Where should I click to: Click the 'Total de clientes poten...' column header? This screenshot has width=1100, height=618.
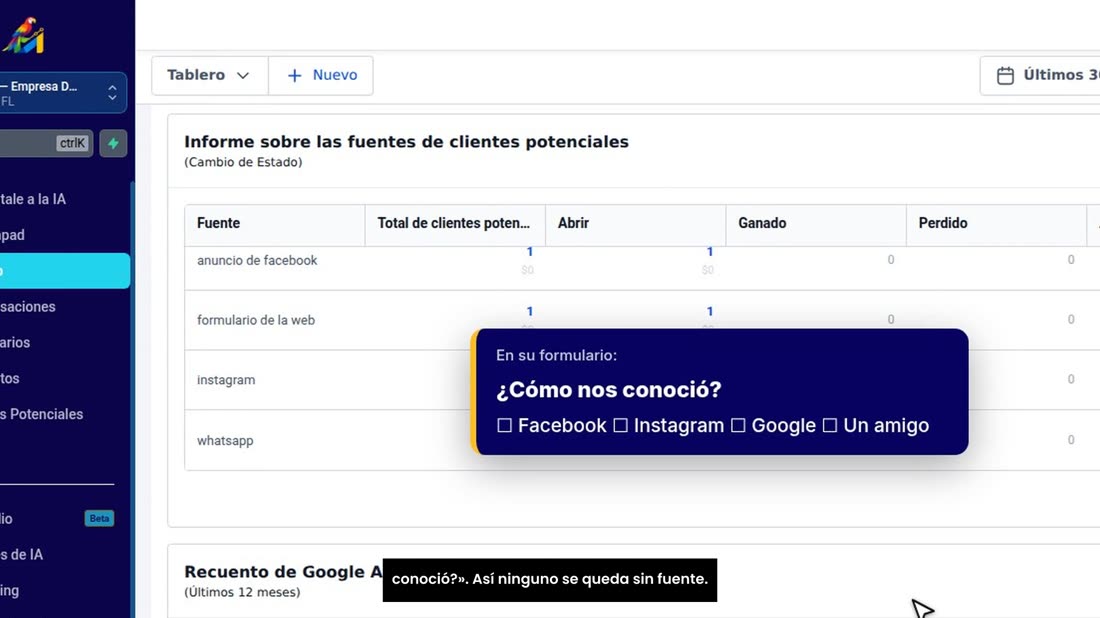pos(453,223)
